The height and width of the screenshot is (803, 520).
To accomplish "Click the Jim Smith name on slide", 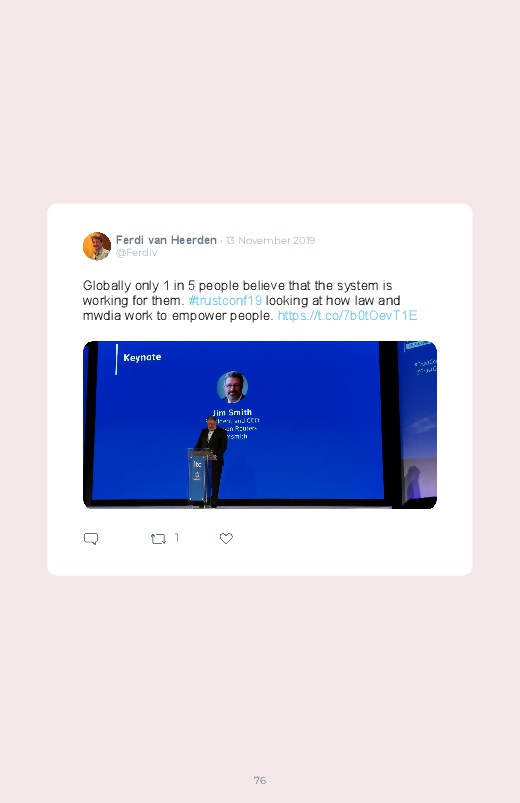I will 232,412.
